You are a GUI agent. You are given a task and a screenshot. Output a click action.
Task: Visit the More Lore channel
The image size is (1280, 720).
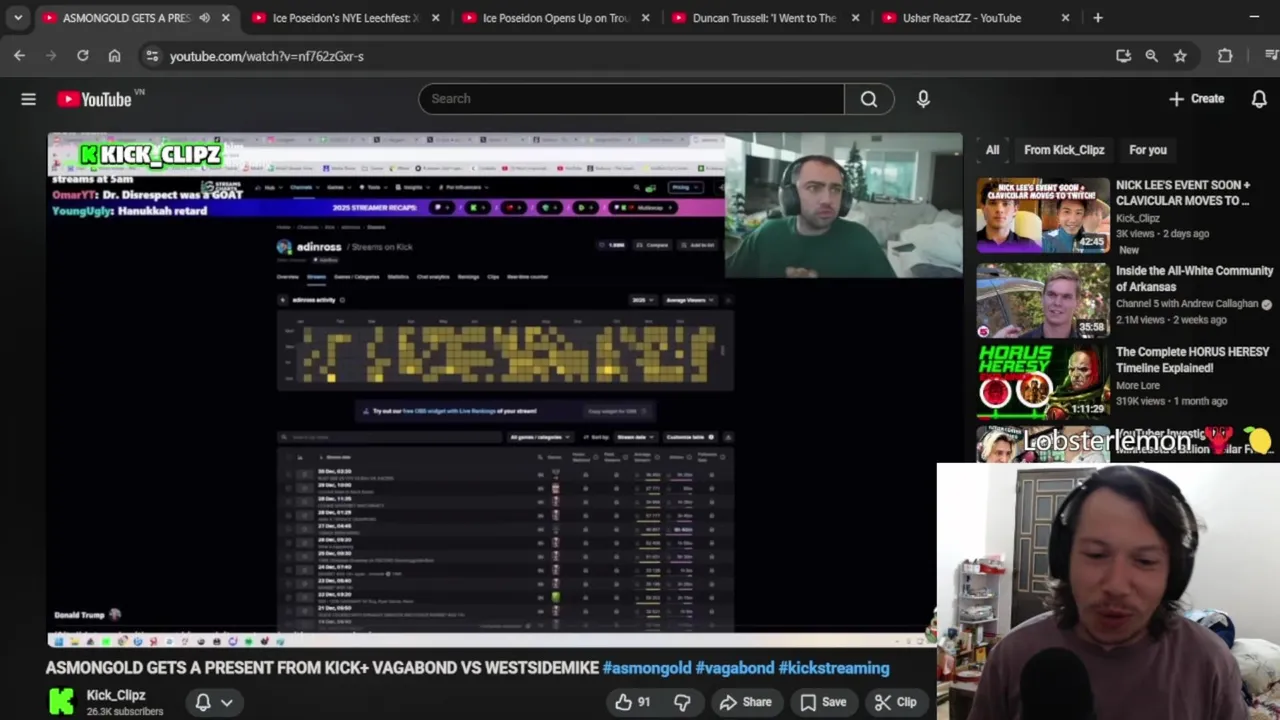tap(1137, 385)
